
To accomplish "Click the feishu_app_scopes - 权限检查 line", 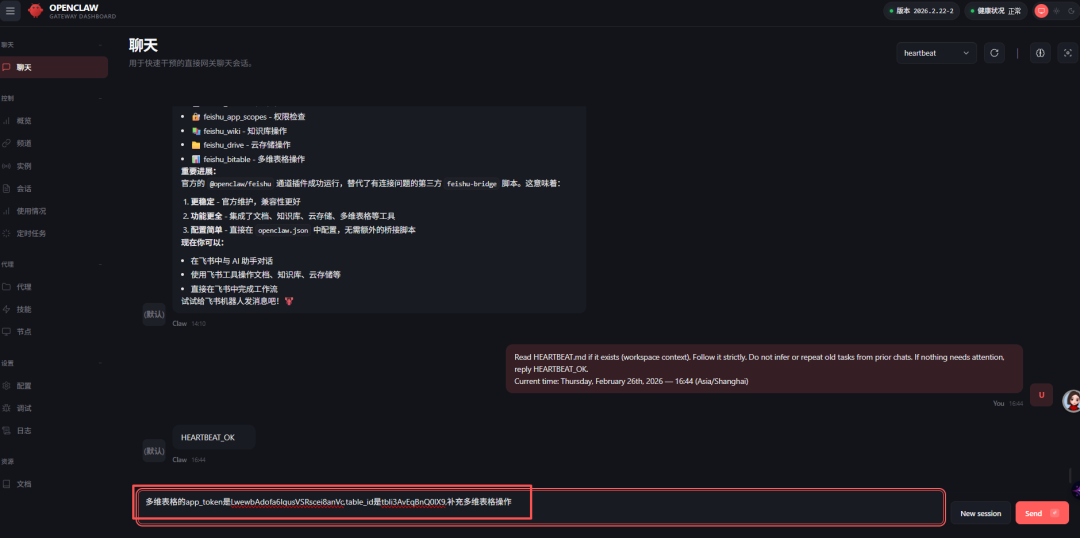I will [249, 117].
